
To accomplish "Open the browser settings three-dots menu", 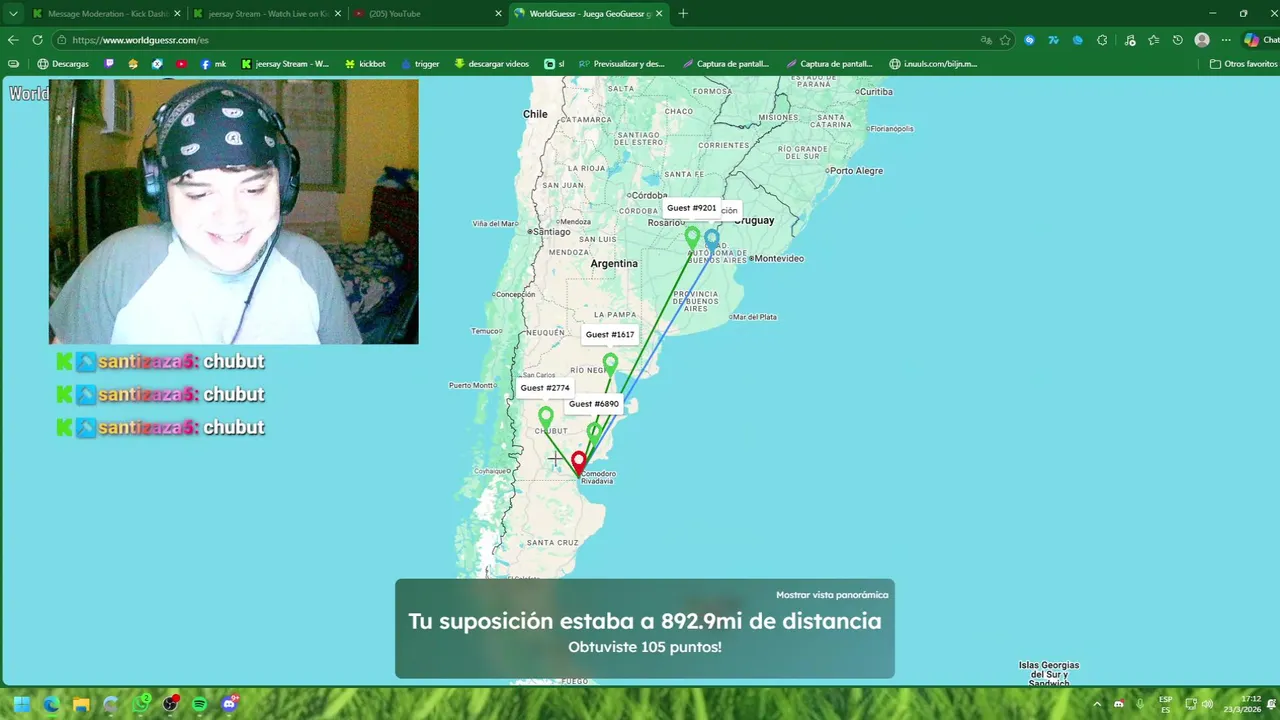I will coord(1226,40).
